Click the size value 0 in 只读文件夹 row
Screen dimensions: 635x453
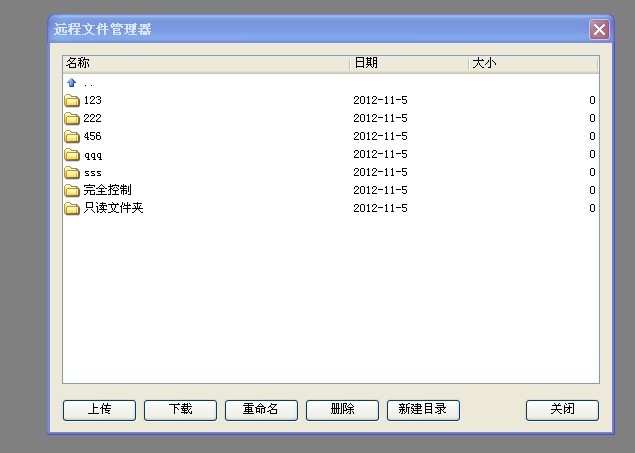(x=592, y=208)
